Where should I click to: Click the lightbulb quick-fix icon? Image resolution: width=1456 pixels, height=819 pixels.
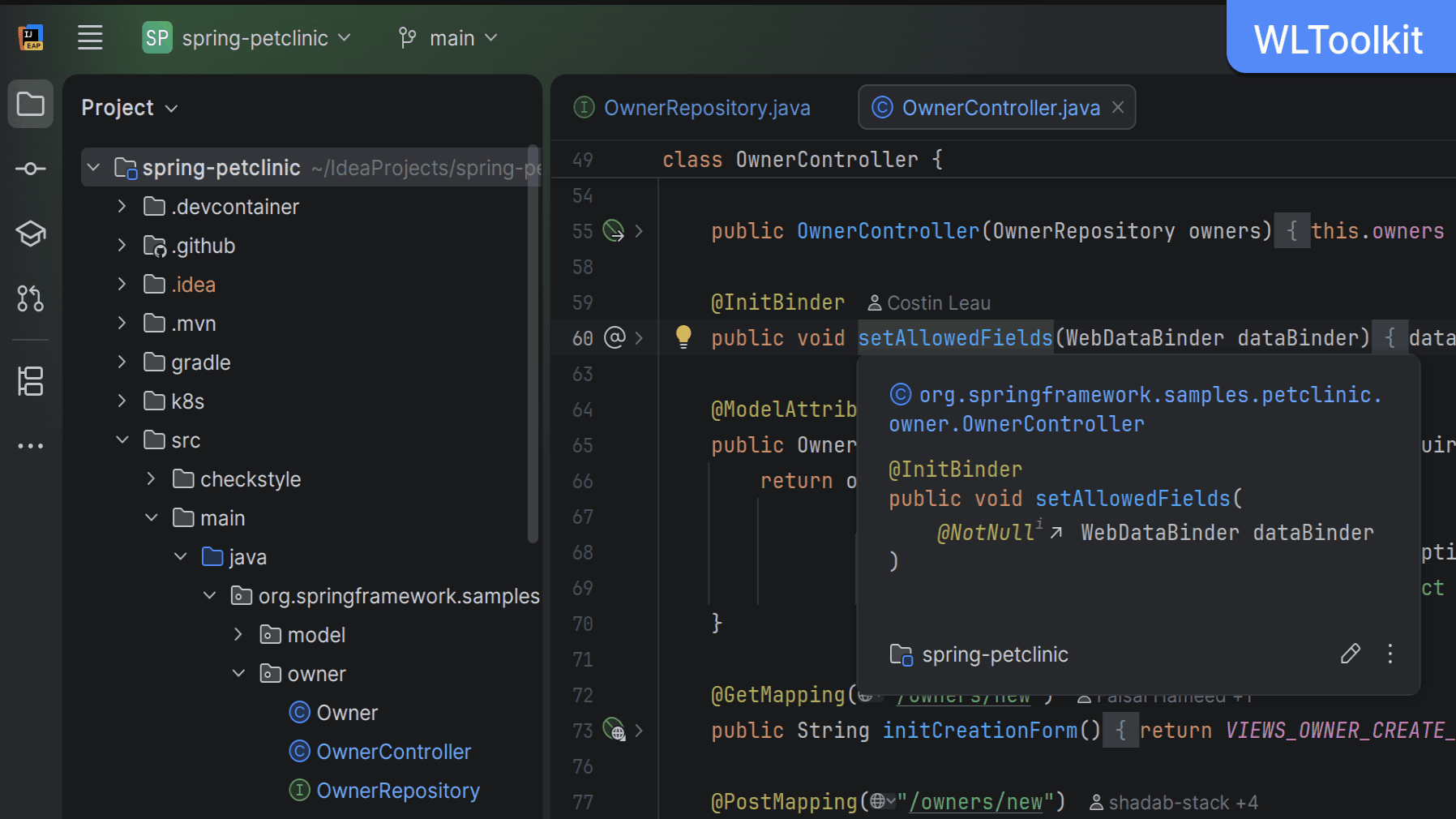(683, 337)
